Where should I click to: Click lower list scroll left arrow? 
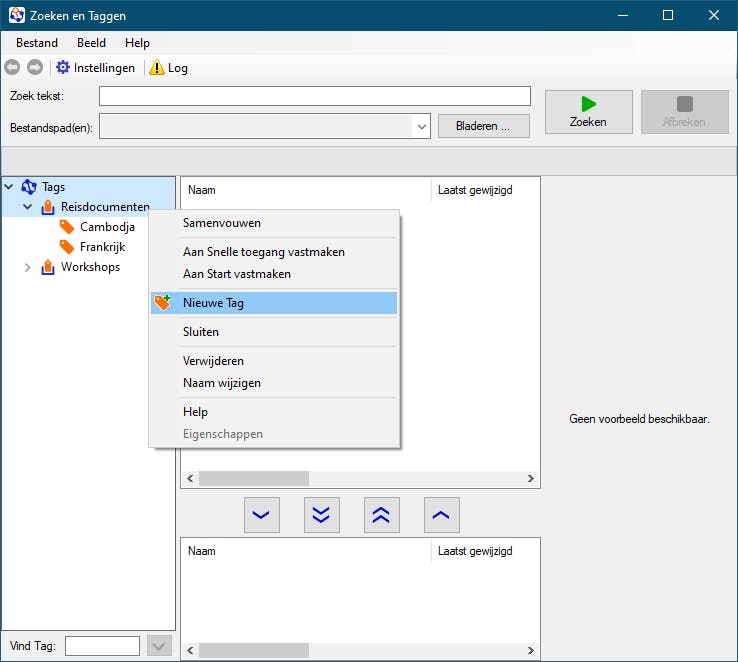click(190, 651)
